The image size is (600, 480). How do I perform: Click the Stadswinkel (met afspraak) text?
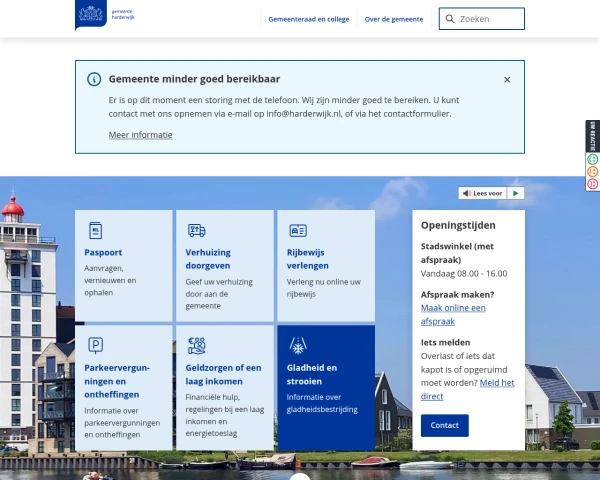pyautogui.click(x=457, y=253)
